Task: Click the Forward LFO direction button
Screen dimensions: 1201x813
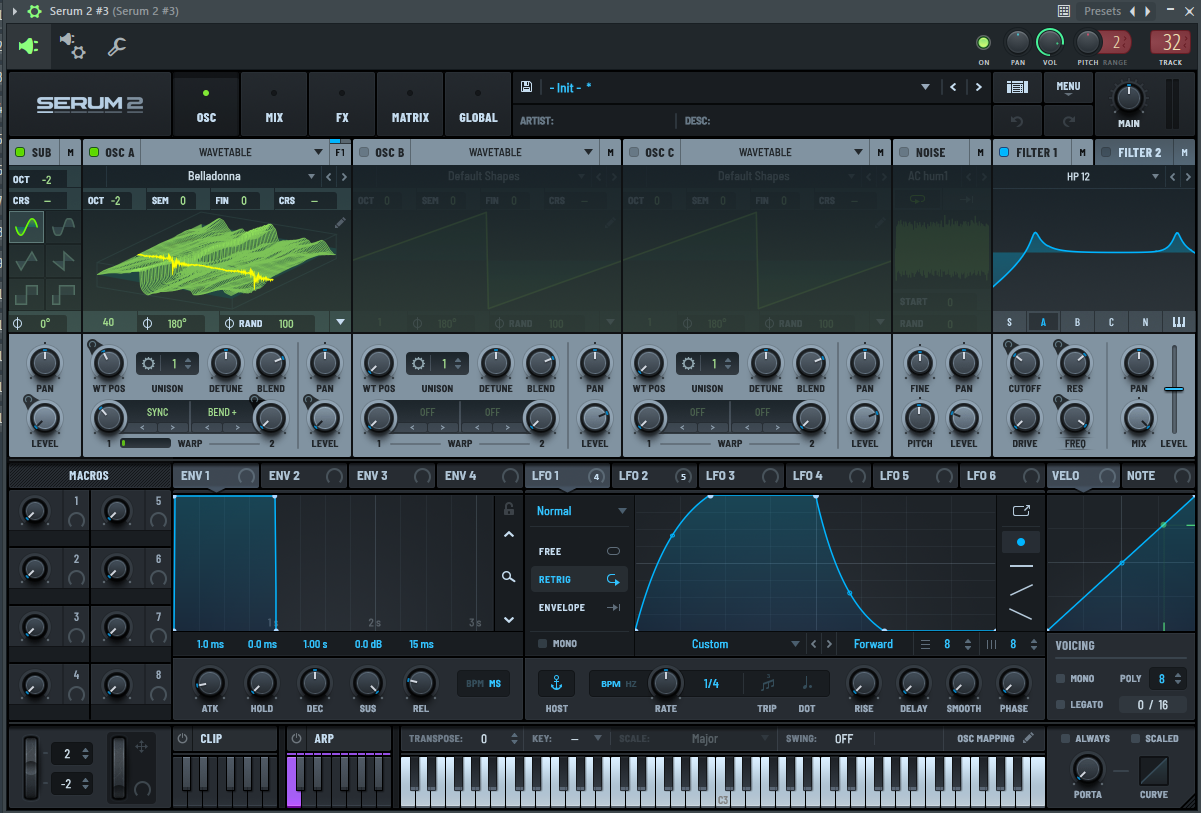Action: 873,644
